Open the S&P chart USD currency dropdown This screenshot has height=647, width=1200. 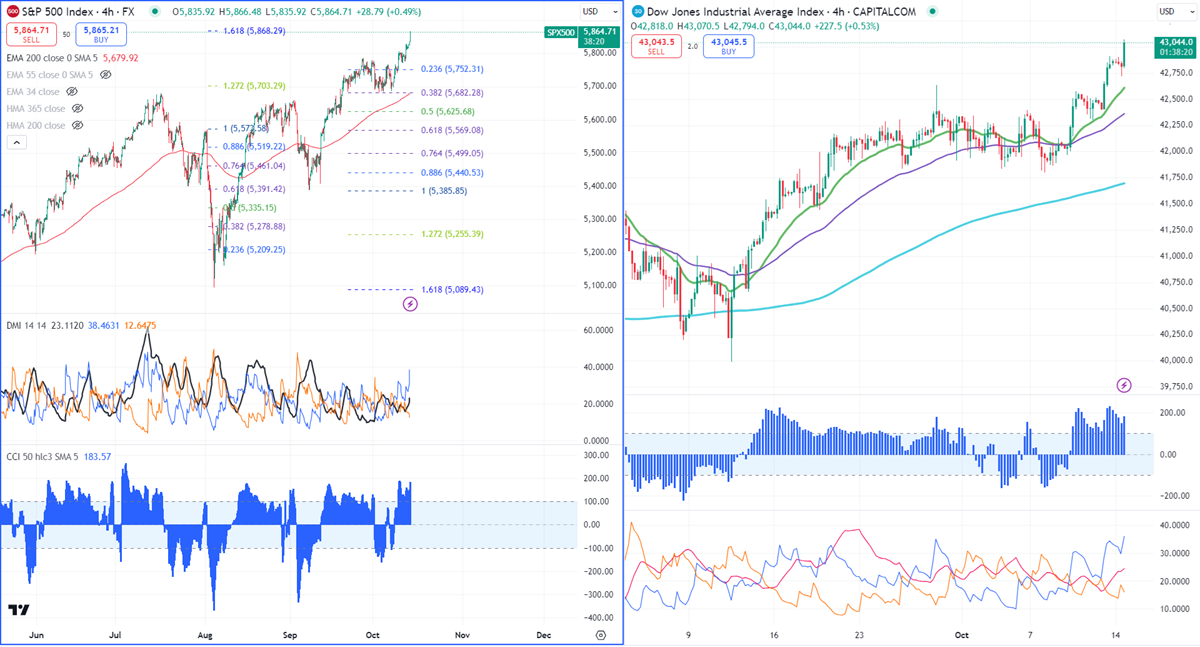pyautogui.click(x=591, y=11)
